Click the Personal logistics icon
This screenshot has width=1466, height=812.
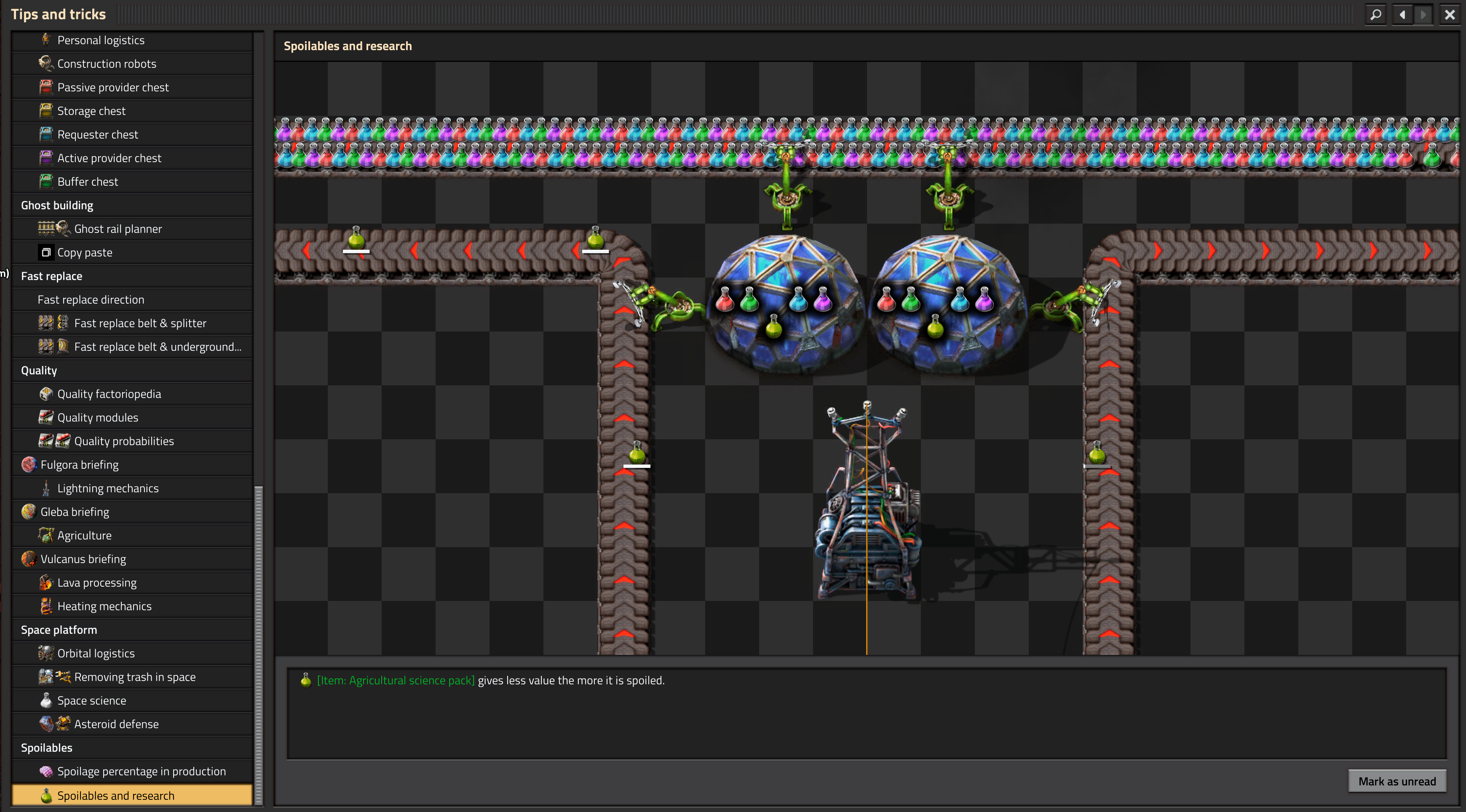(x=46, y=40)
